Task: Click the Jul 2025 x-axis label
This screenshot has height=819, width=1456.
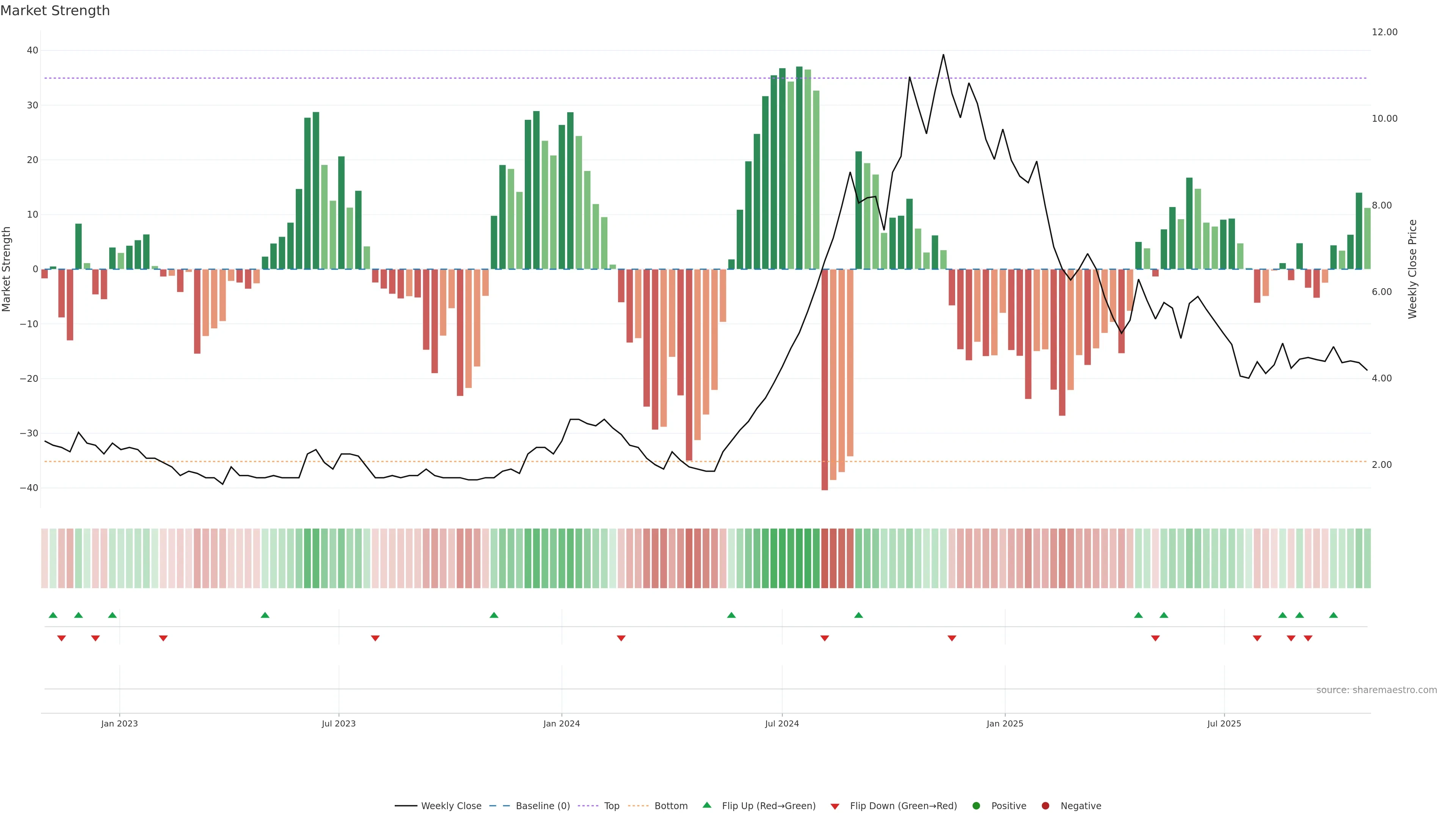Action: tap(1224, 723)
